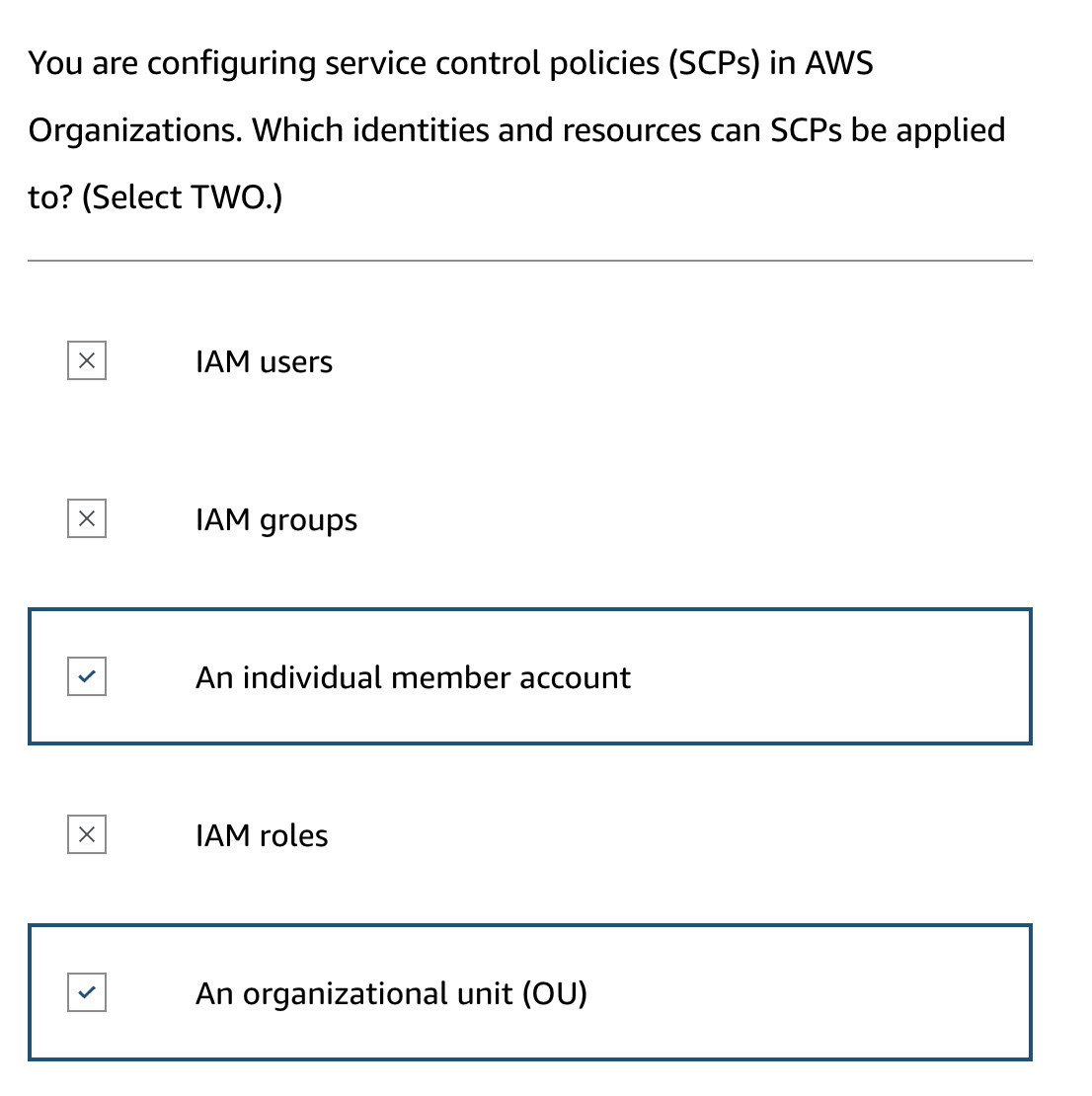Image resolution: width=1092 pixels, height=1096 pixels.
Task: Toggle the IAM roles checkbox
Action: [x=87, y=835]
